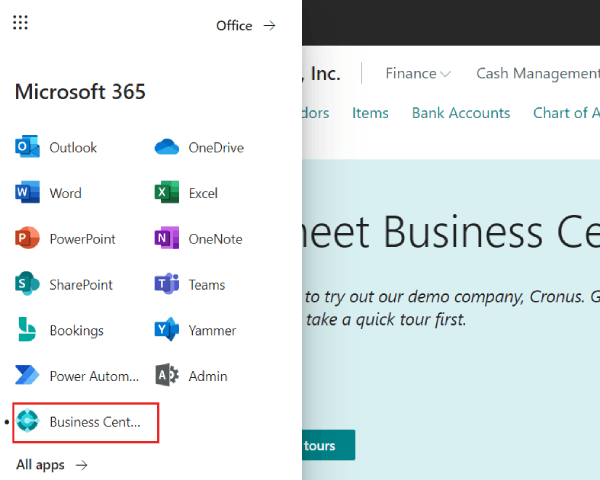Click the Outlook label

pos(73,147)
